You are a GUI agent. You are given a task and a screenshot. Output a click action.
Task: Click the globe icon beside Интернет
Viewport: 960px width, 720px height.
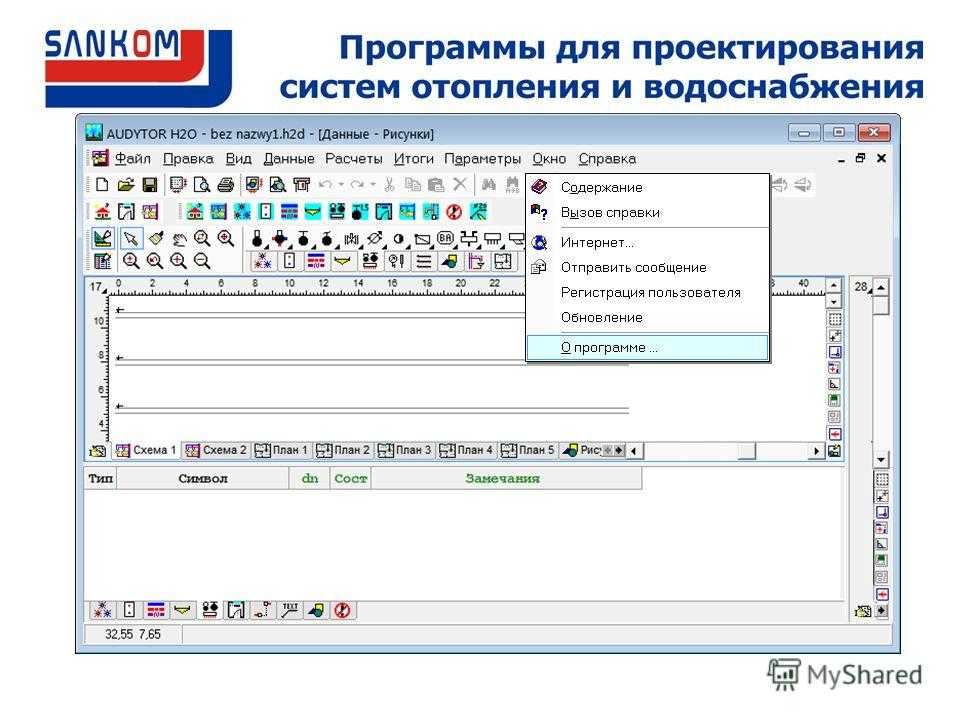tap(539, 242)
